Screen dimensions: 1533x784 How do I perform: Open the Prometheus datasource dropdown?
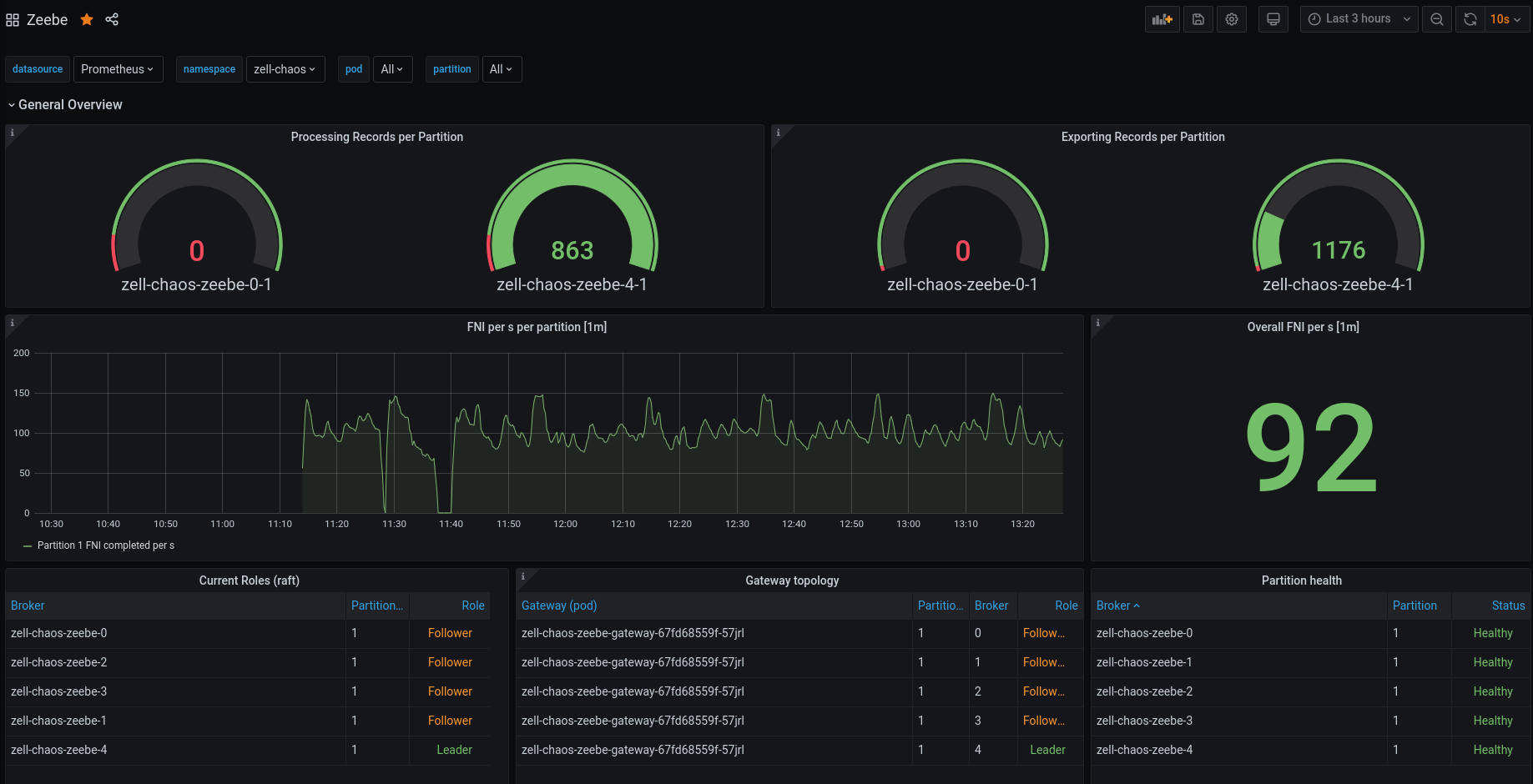pos(118,69)
